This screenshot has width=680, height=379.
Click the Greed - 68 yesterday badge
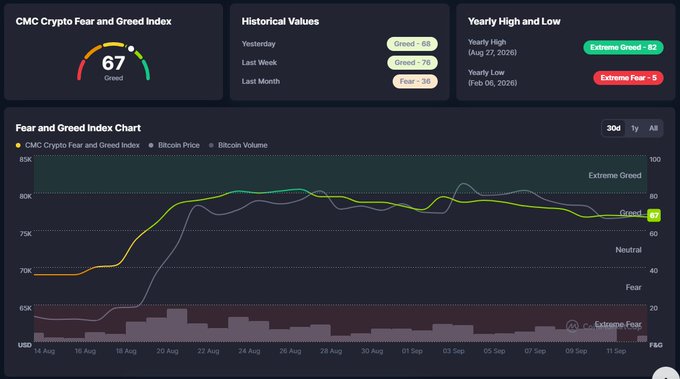tap(412, 44)
